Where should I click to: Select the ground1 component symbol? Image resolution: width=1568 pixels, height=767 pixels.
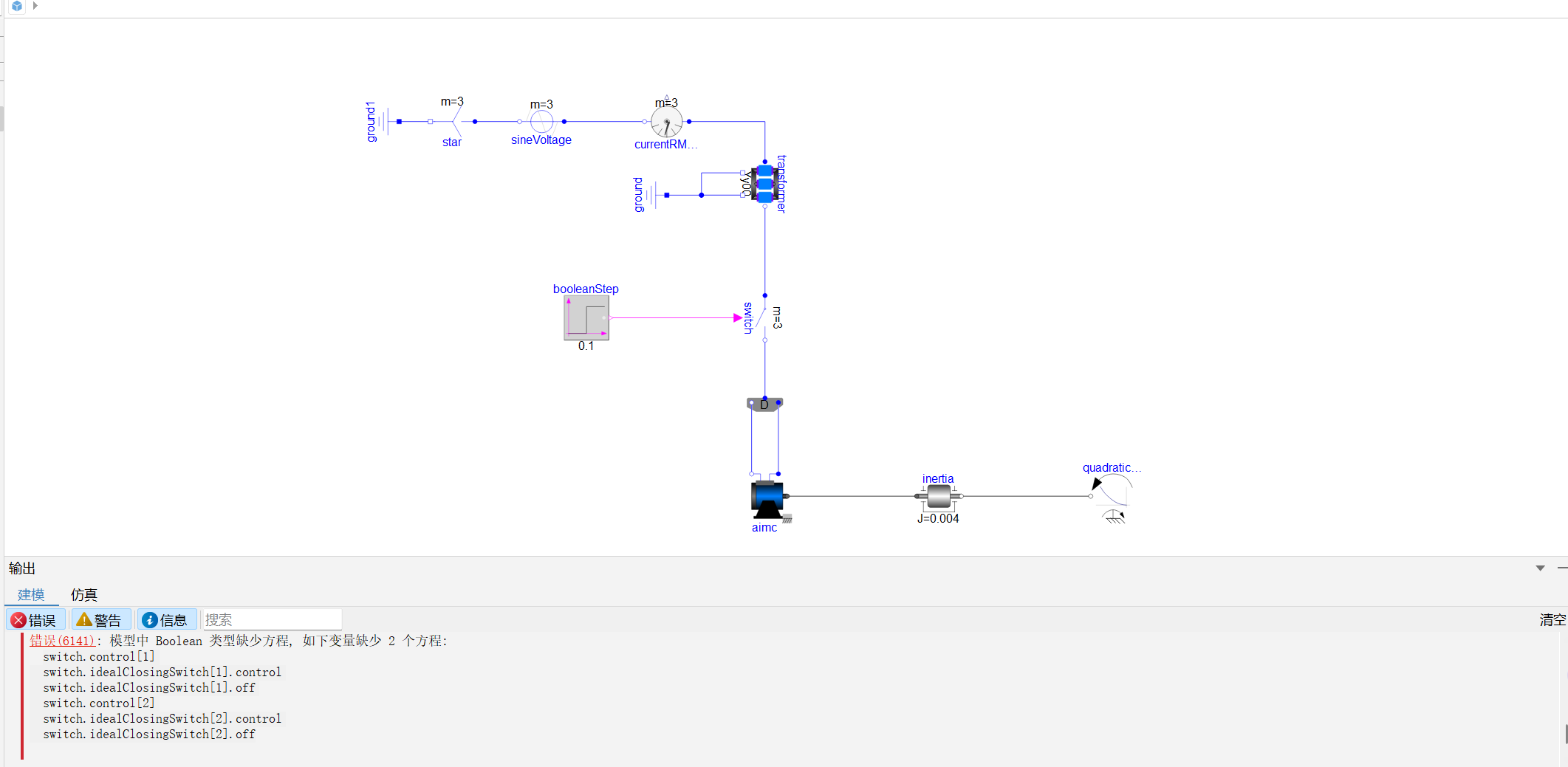coord(386,122)
